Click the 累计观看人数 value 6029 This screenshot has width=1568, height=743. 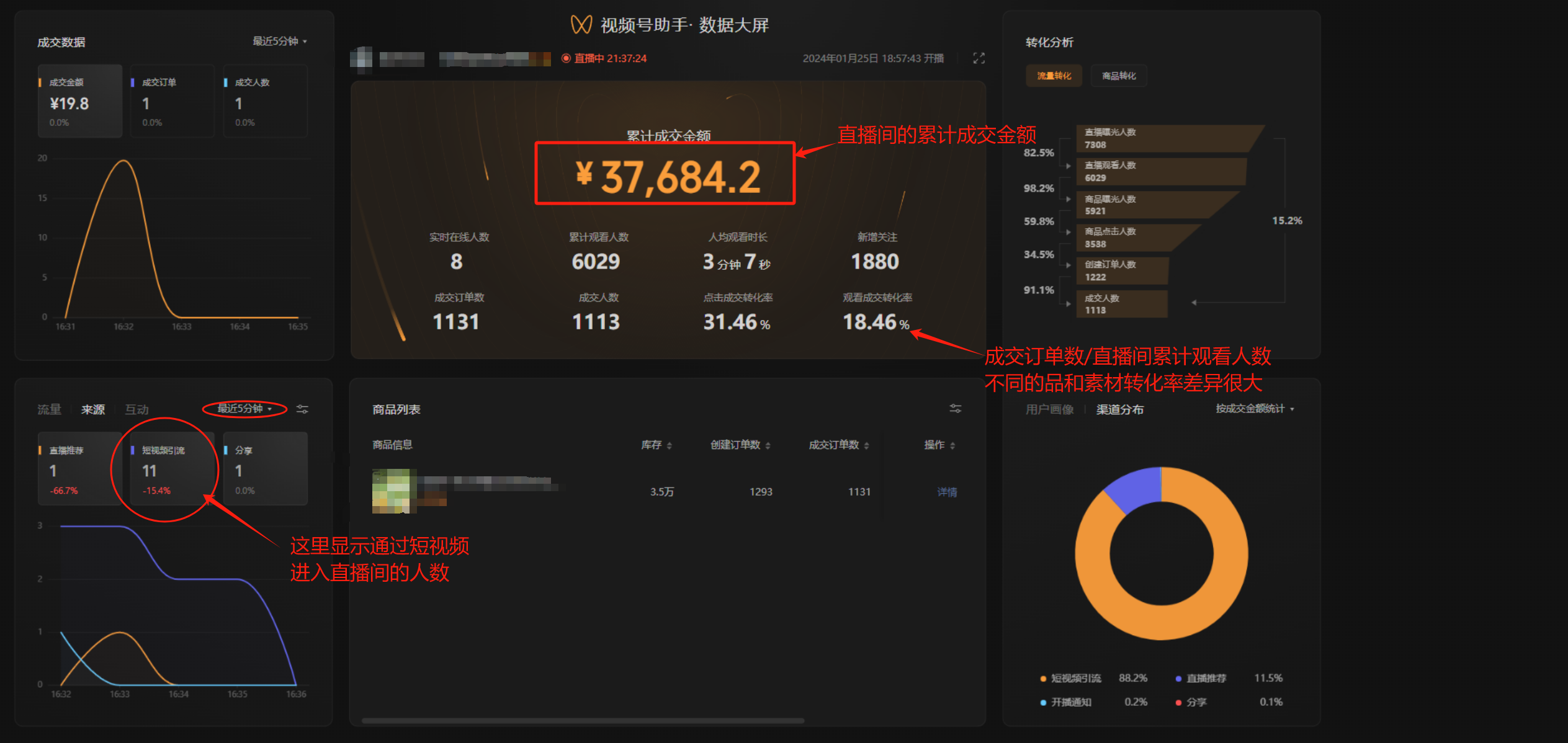click(x=596, y=262)
